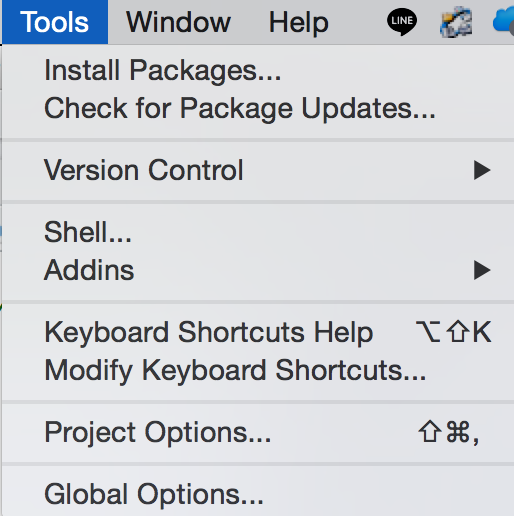Click the blue cloud status icon
The image size is (514, 516).
coord(503,21)
